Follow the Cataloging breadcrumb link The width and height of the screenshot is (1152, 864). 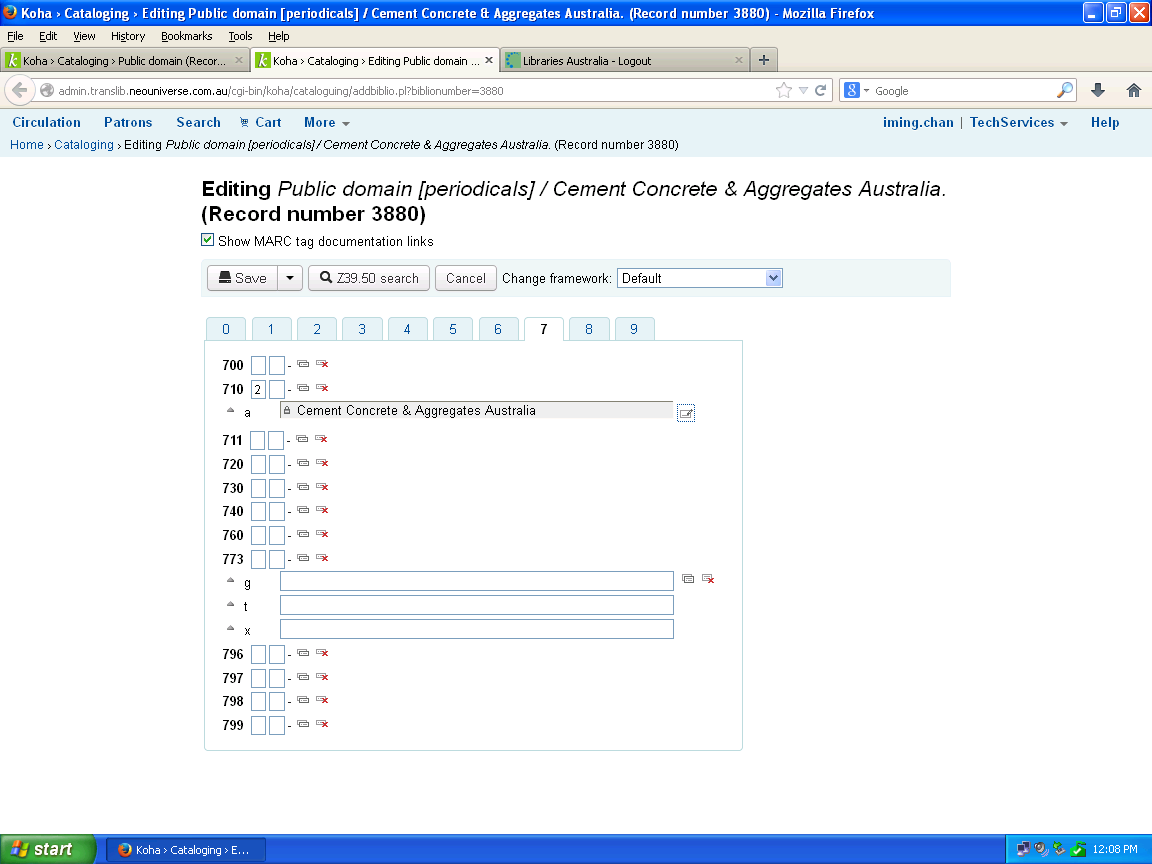[84, 145]
